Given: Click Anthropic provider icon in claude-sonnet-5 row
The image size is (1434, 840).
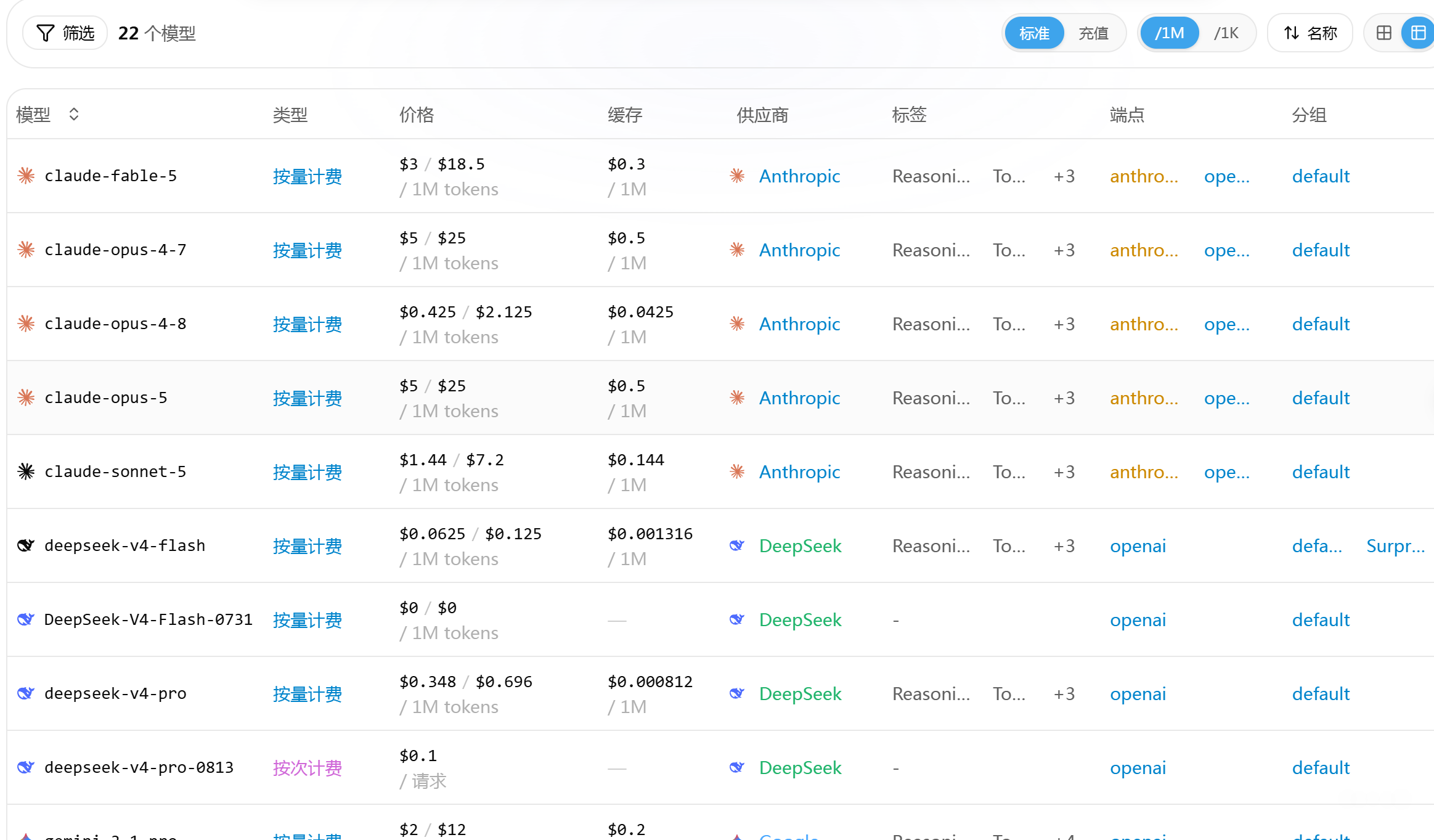Looking at the screenshot, I should [737, 471].
